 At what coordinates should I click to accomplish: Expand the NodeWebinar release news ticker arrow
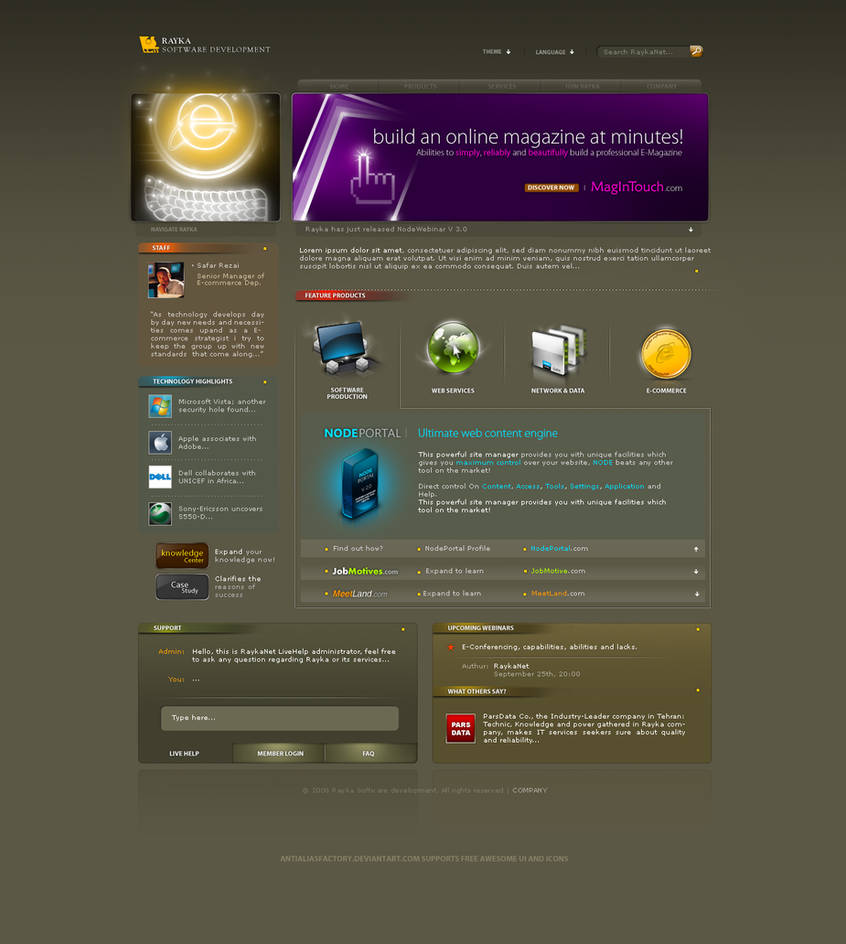[x=691, y=229]
